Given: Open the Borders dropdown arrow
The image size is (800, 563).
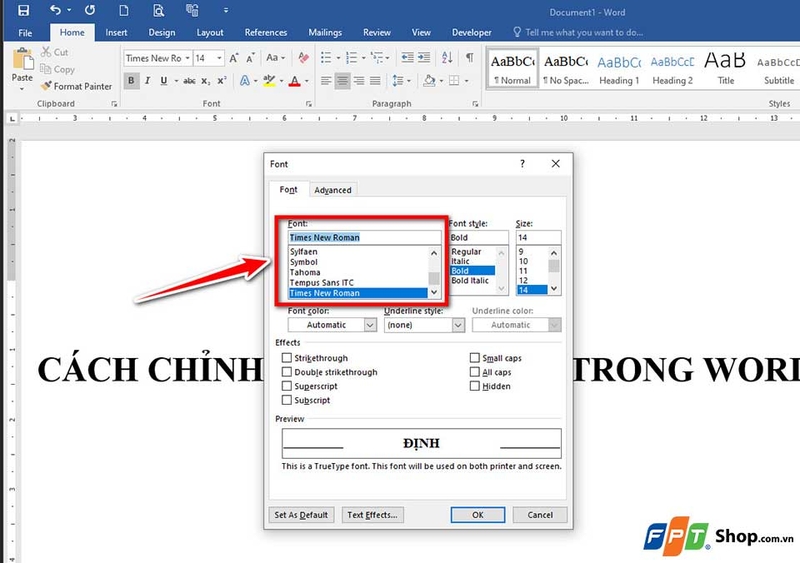Looking at the screenshot, I should 466,81.
